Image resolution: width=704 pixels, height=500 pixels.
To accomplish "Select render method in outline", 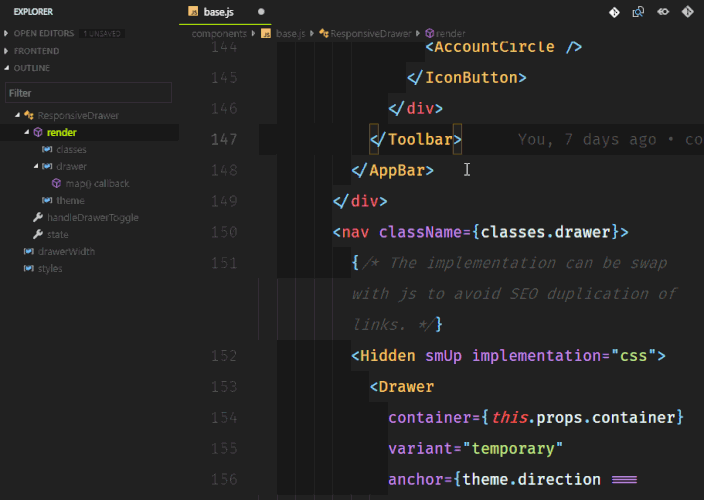I will point(62,132).
